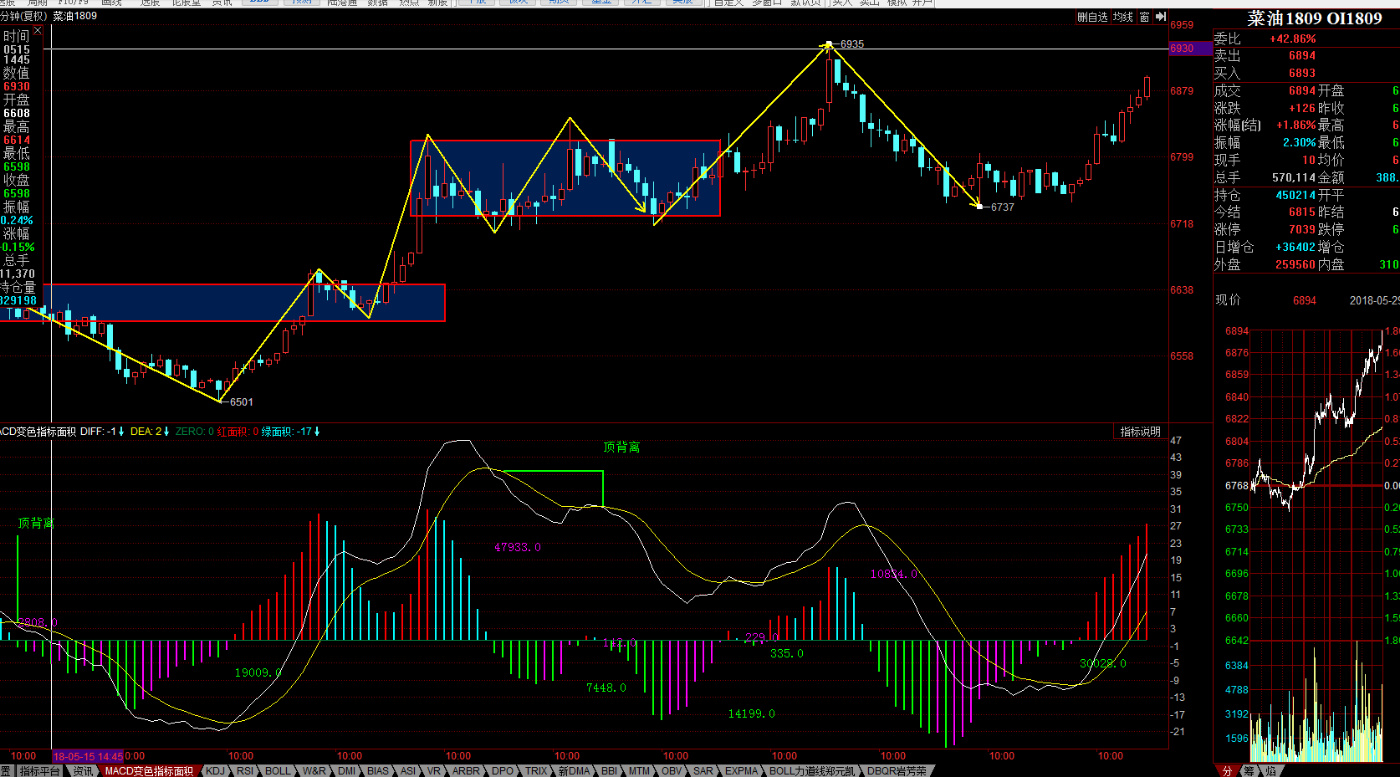Click the 日增仓 +36402 value
This screenshot has height=777, width=1400.
point(1296,247)
